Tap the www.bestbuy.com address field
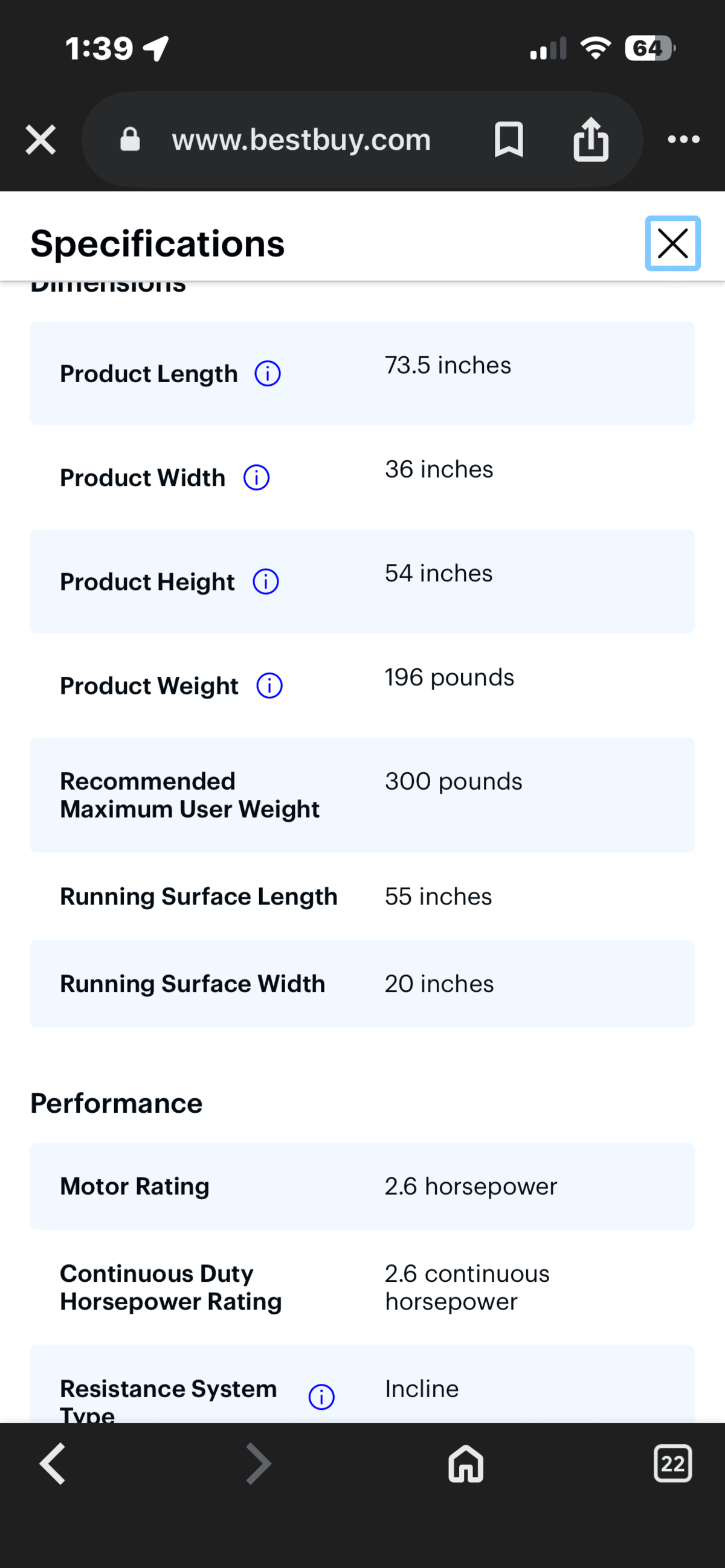This screenshot has height=1568, width=725. [x=301, y=140]
